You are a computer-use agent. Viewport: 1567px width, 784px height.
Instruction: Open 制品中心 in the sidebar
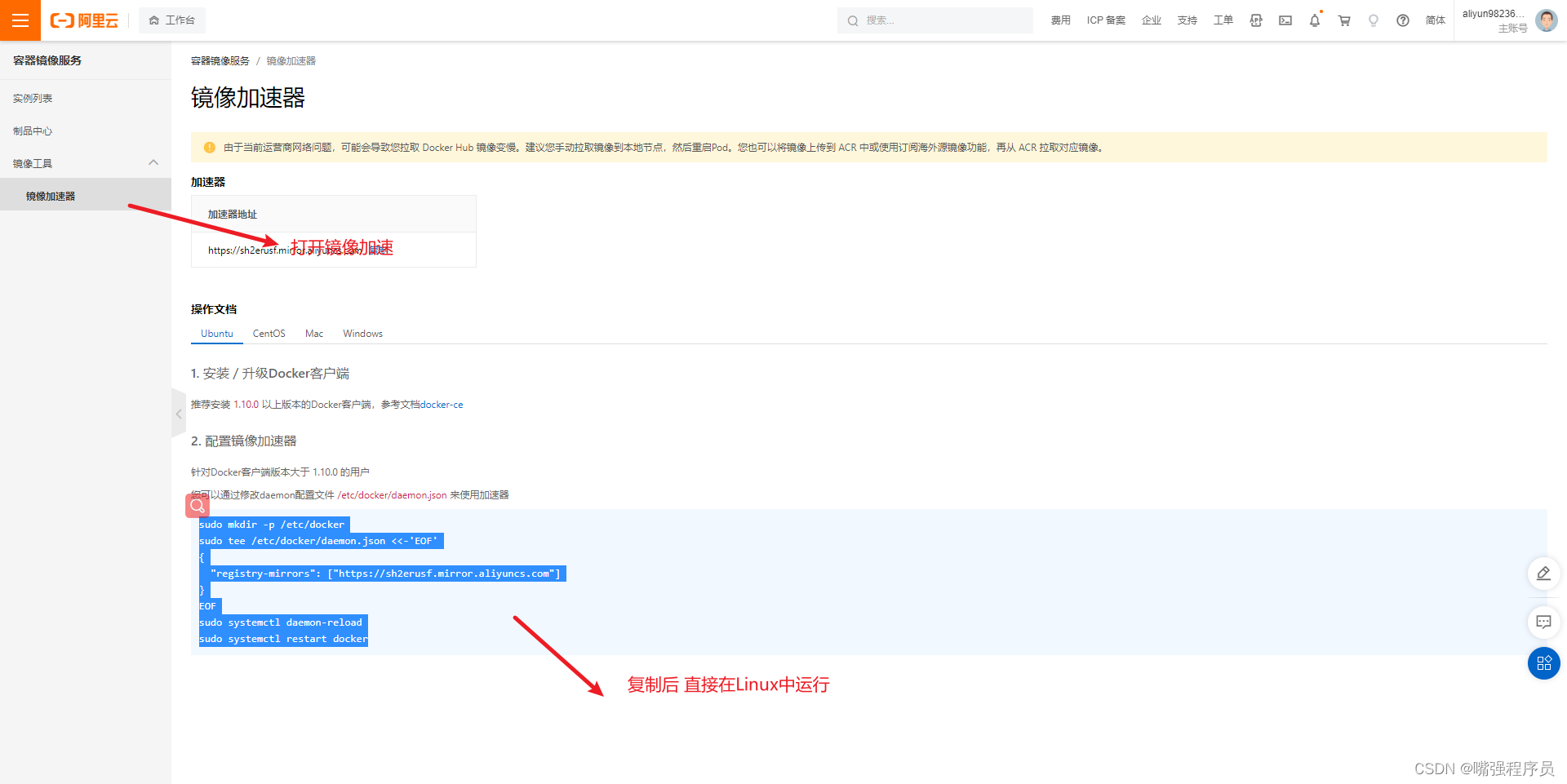33,131
